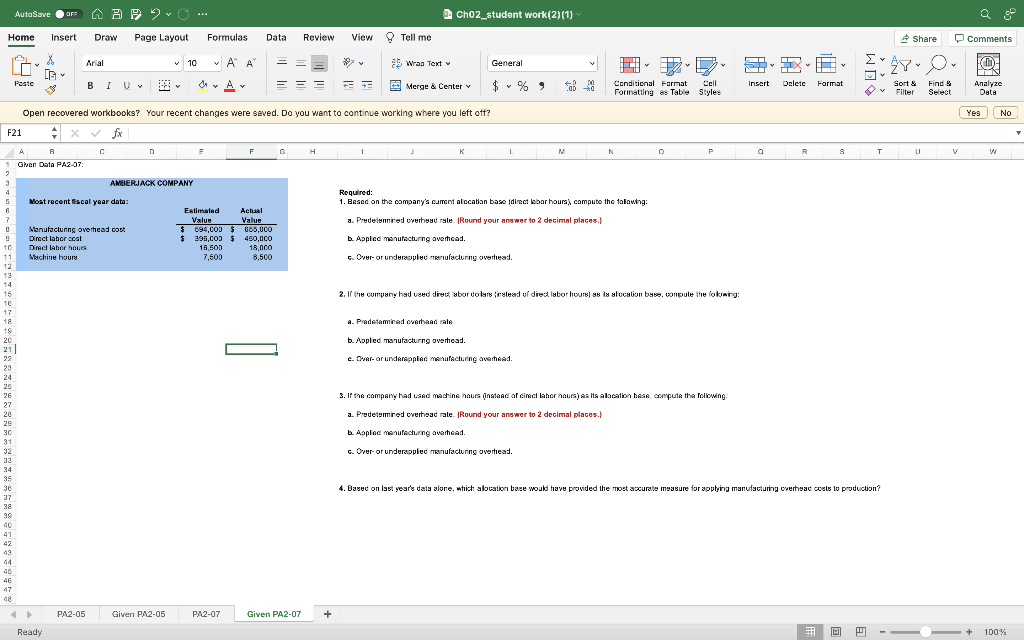Toggle Underline formatting
The width and height of the screenshot is (1024, 640).
(126, 86)
